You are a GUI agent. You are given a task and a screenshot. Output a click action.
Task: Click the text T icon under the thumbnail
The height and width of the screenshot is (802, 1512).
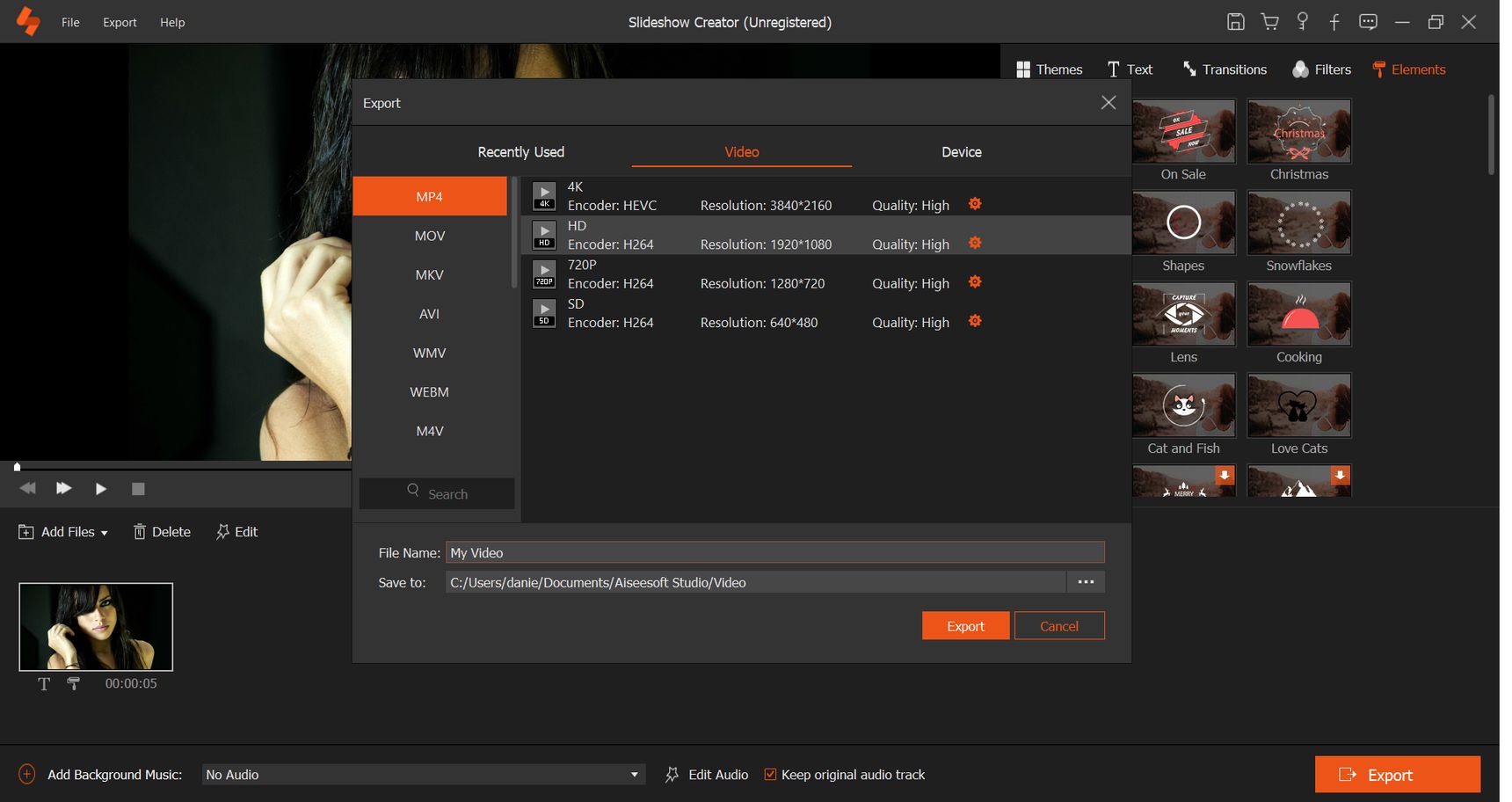coord(44,683)
